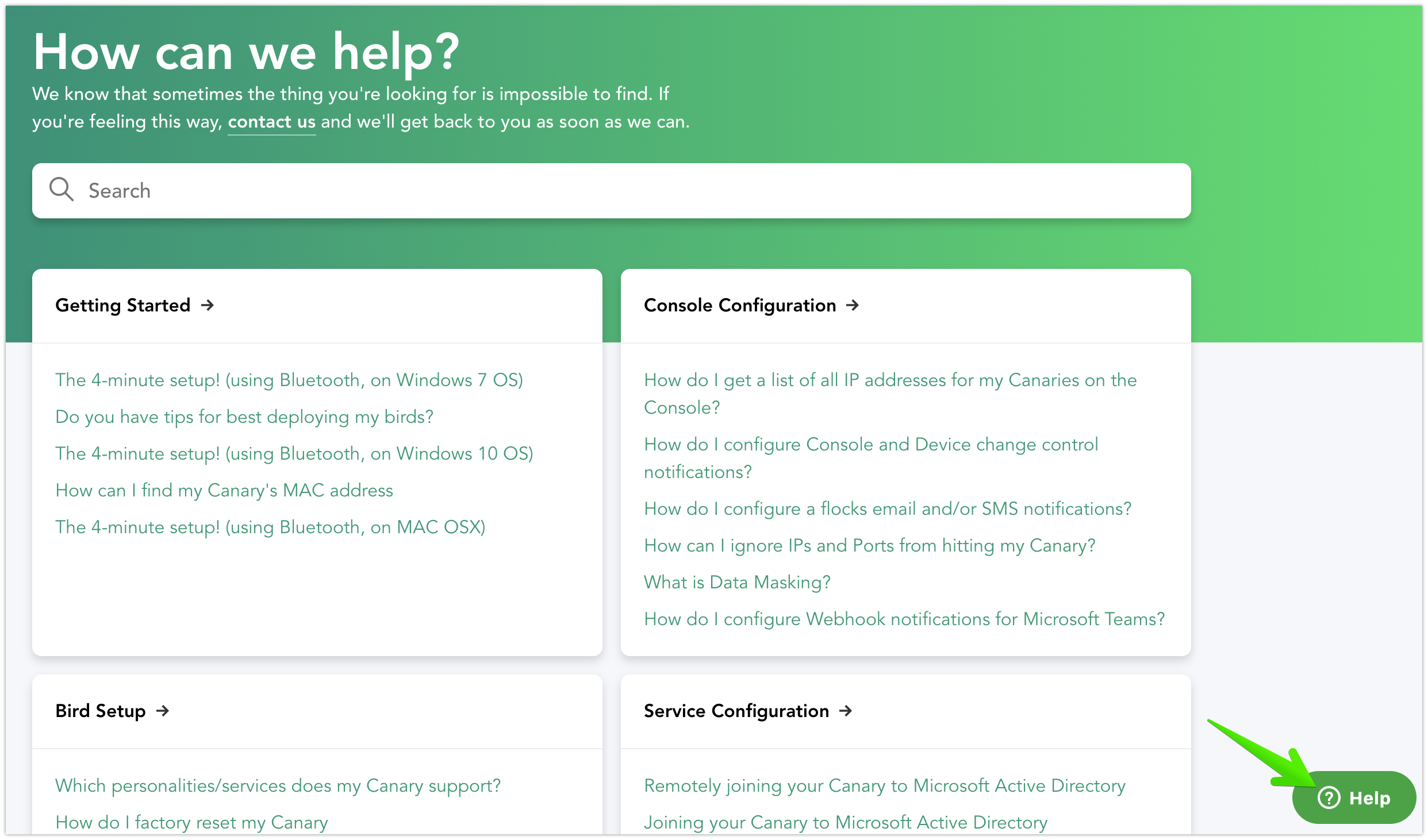Open the contact us link

pos(272,122)
